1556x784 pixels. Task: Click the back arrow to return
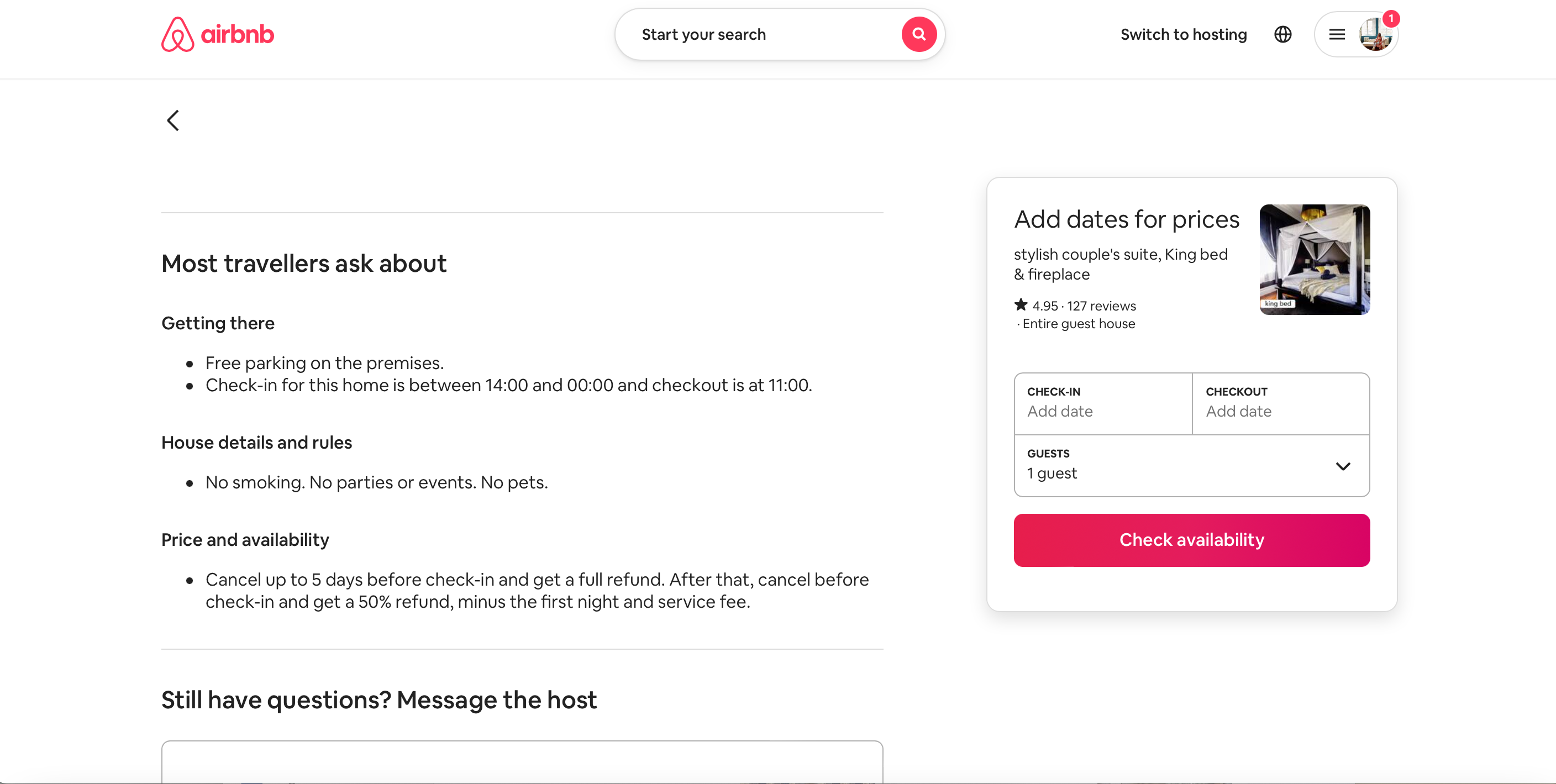click(173, 120)
